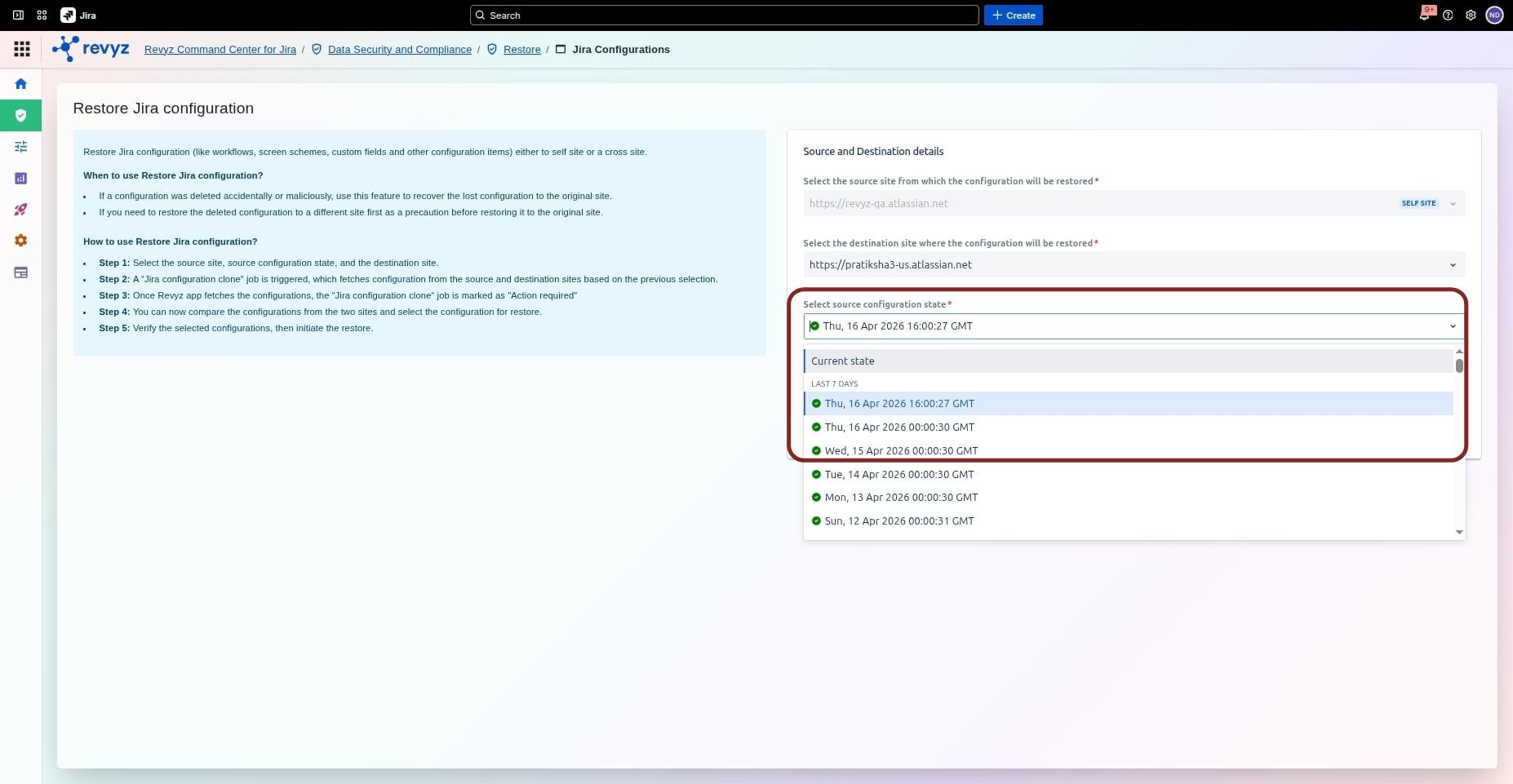Screen dimensions: 1513x784
Task: Click the window icon before Jira Configurations
Action: coord(561,49)
